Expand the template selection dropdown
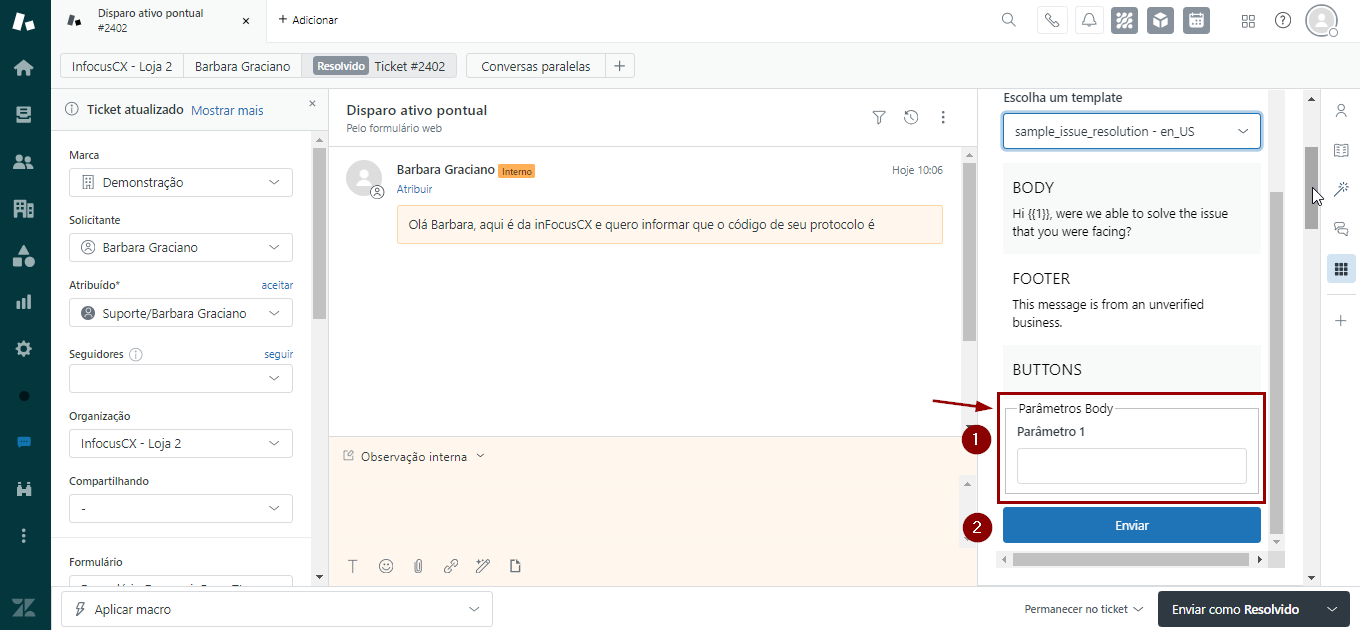The height and width of the screenshot is (630, 1360). 1131,131
